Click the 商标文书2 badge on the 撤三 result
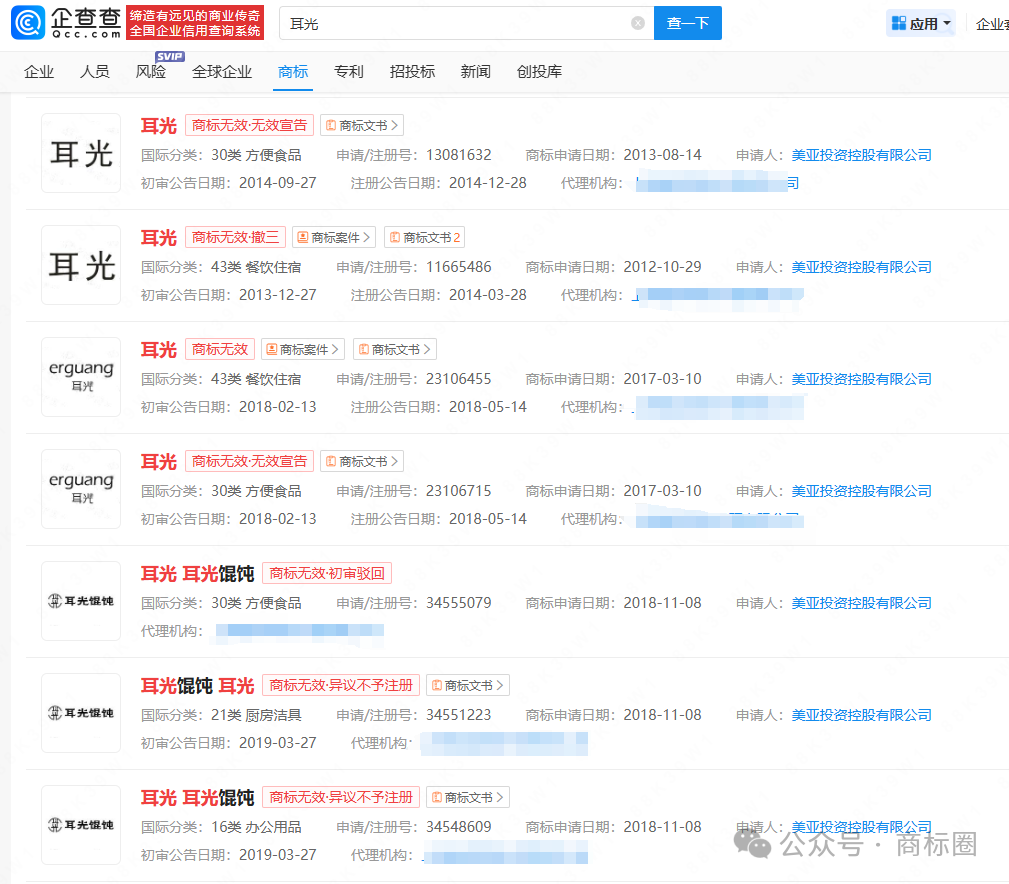The image size is (1009, 884). [x=423, y=237]
